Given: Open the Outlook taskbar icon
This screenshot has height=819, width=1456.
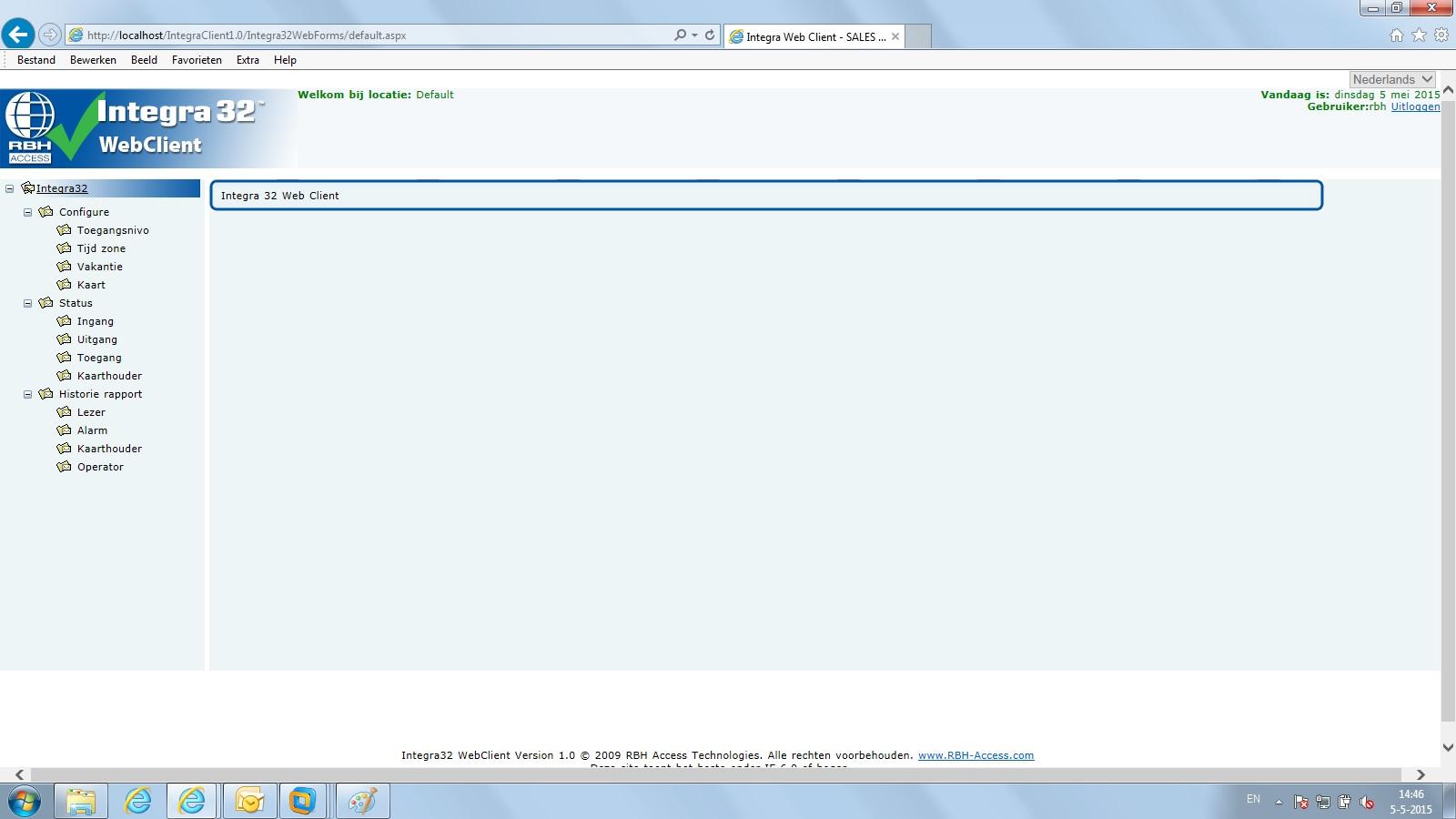Looking at the screenshot, I should (x=249, y=802).
